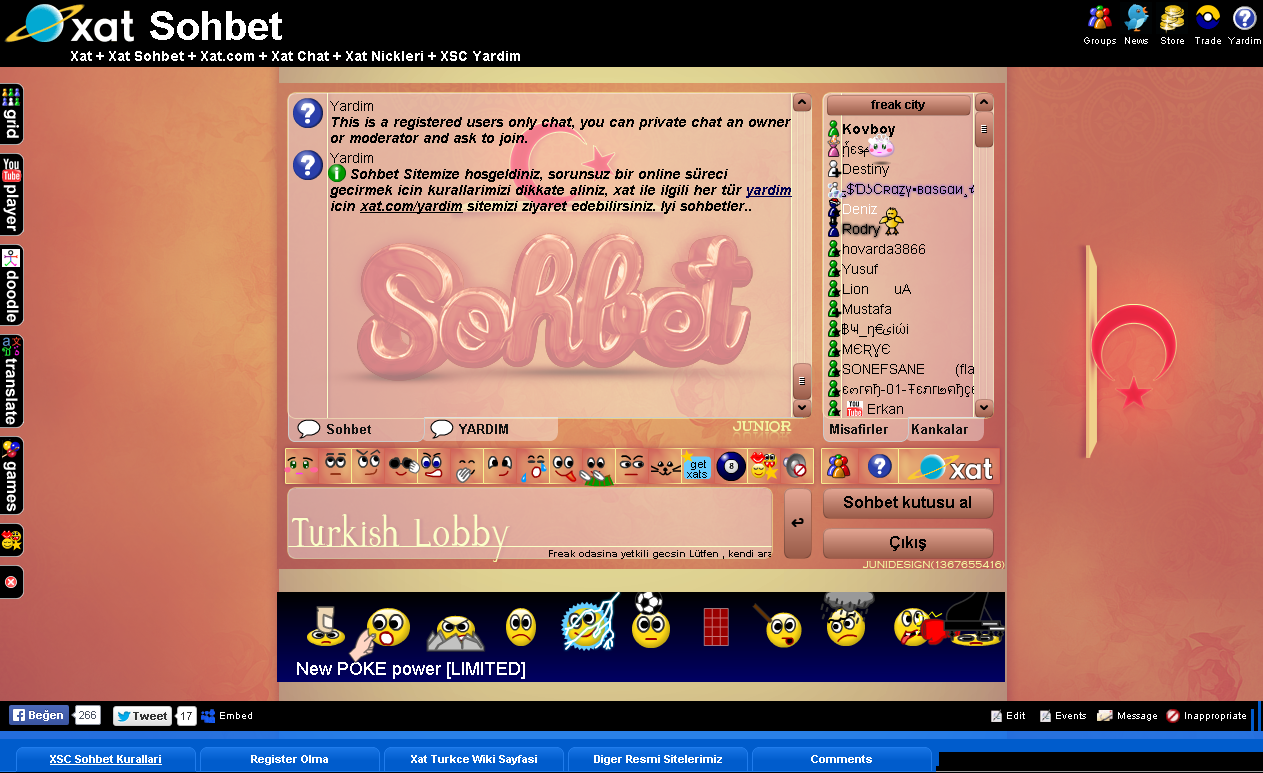Report via the Inappropriate link
This screenshot has width=1263, height=773.
[1207, 716]
